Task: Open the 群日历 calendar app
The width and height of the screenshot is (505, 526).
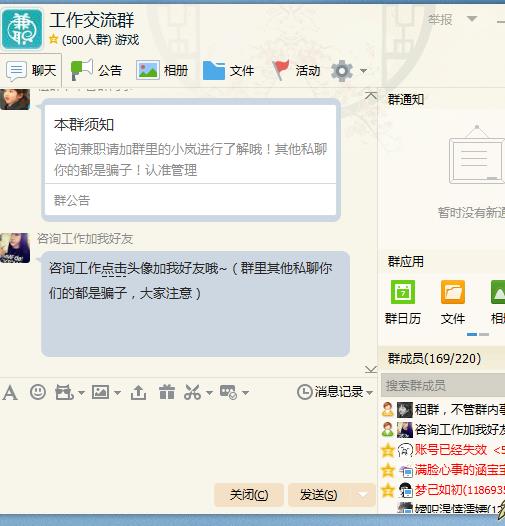Action: point(403,303)
